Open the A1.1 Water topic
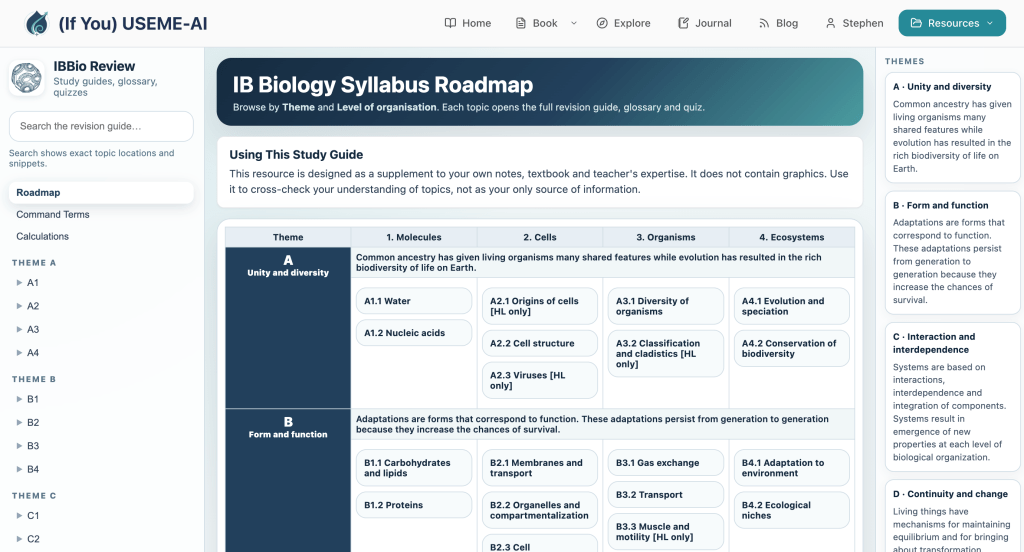This screenshot has height=552, width=1024. click(413, 301)
